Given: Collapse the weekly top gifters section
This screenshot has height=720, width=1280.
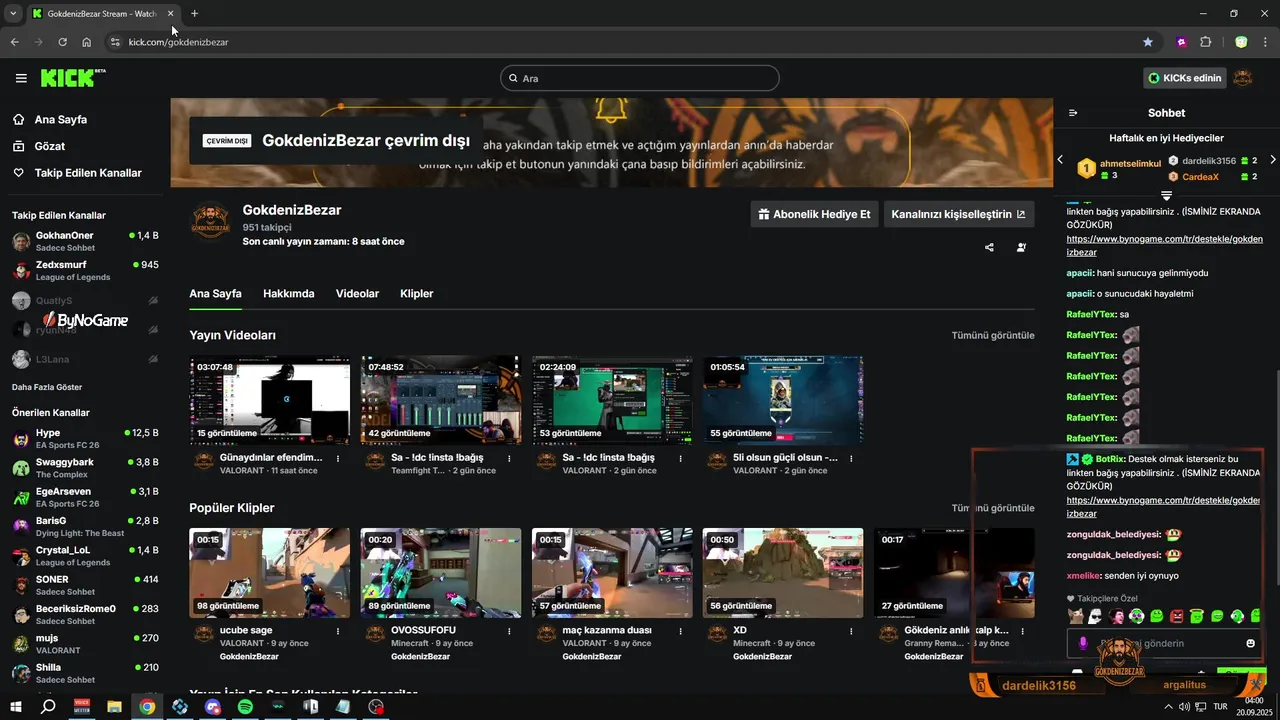Looking at the screenshot, I should [x=1166, y=194].
